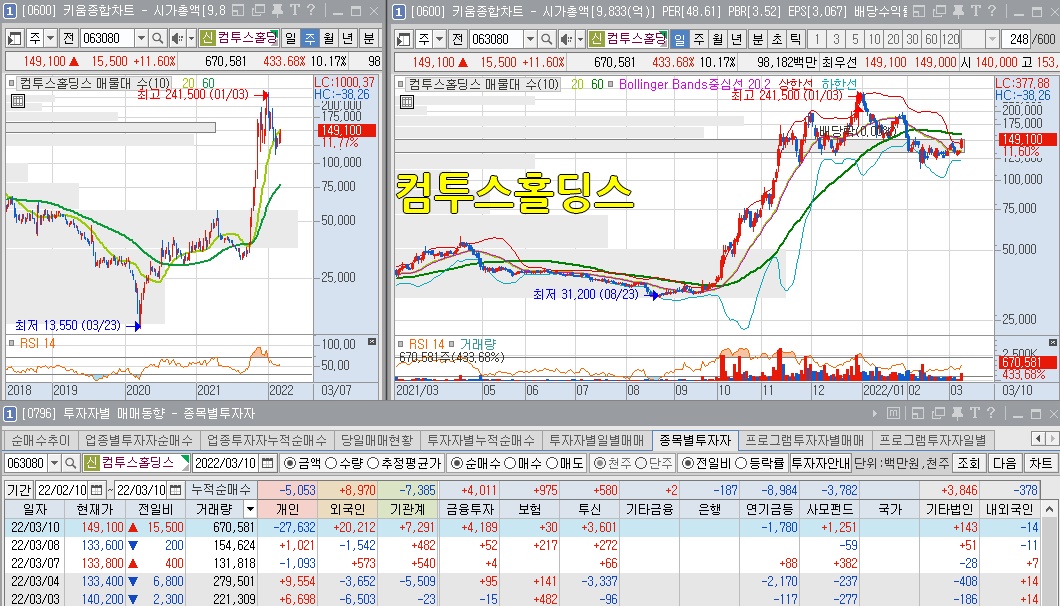The image size is (1060, 606).
Task: Open the speaker dropdown arrow in the left chart
Action: pos(191,39)
